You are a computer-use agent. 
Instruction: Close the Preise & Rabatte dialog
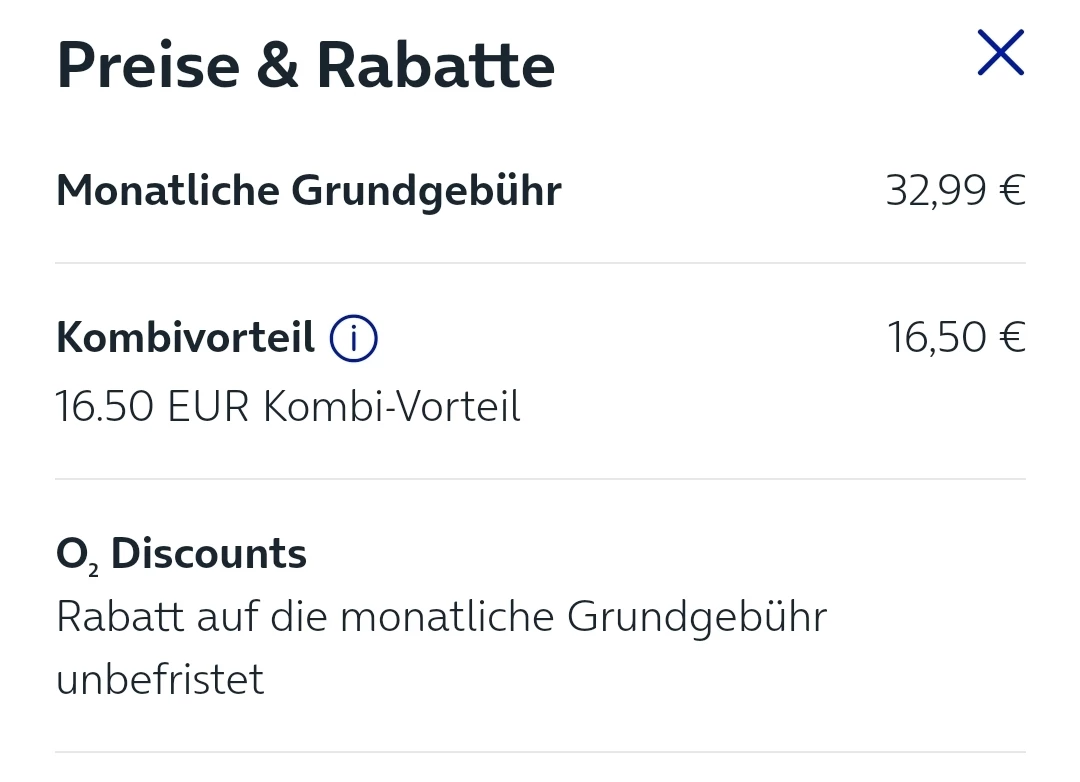pyautogui.click(x=1001, y=53)
